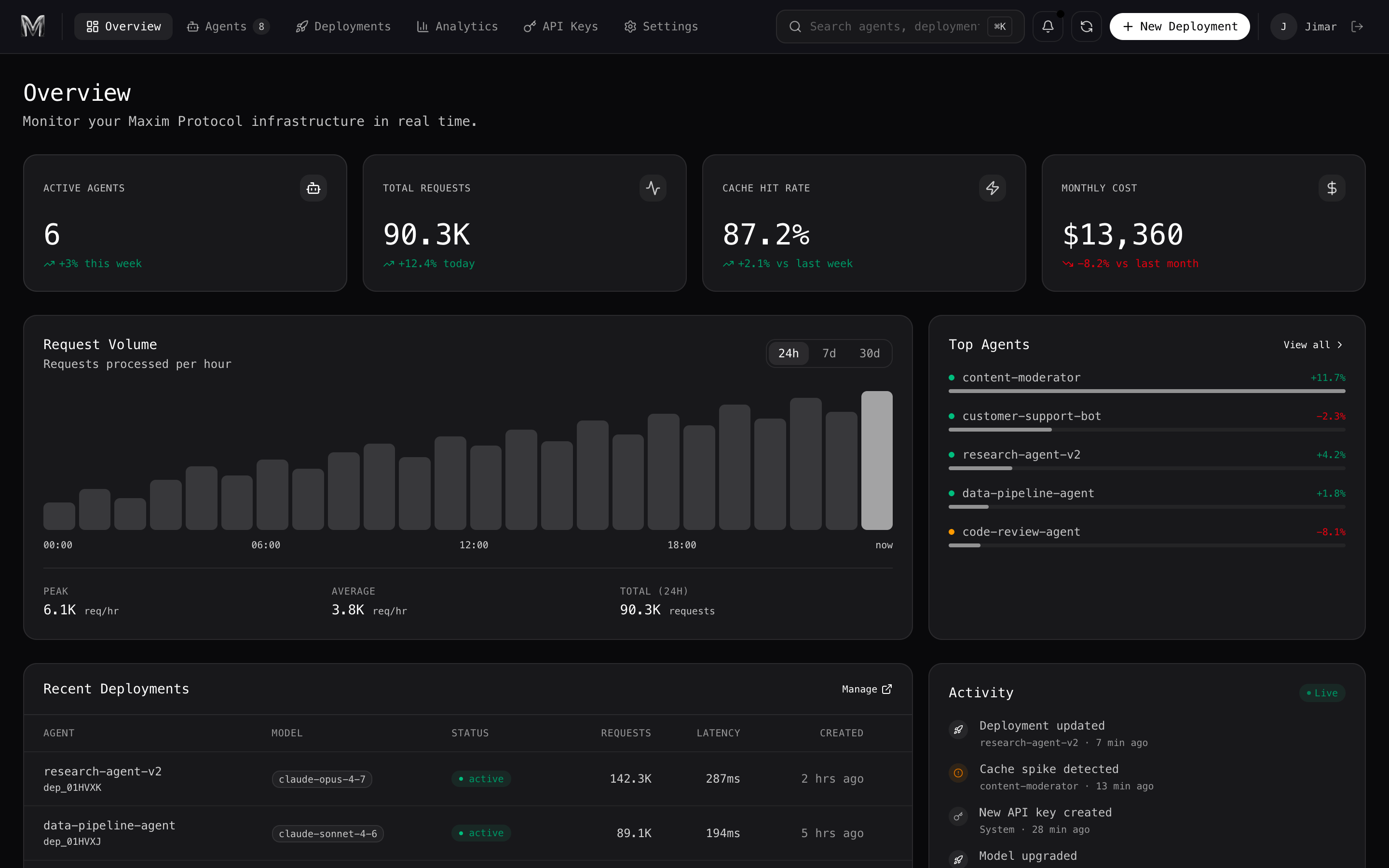Screen dimensions: 1389x868
Task: Go to the Agents tab
Action: pyautogui.click(x=228, y=27)
